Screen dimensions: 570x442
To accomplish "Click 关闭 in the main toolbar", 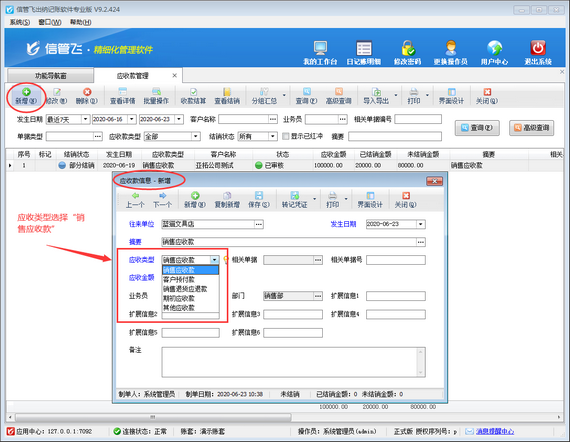I will 487,96.
